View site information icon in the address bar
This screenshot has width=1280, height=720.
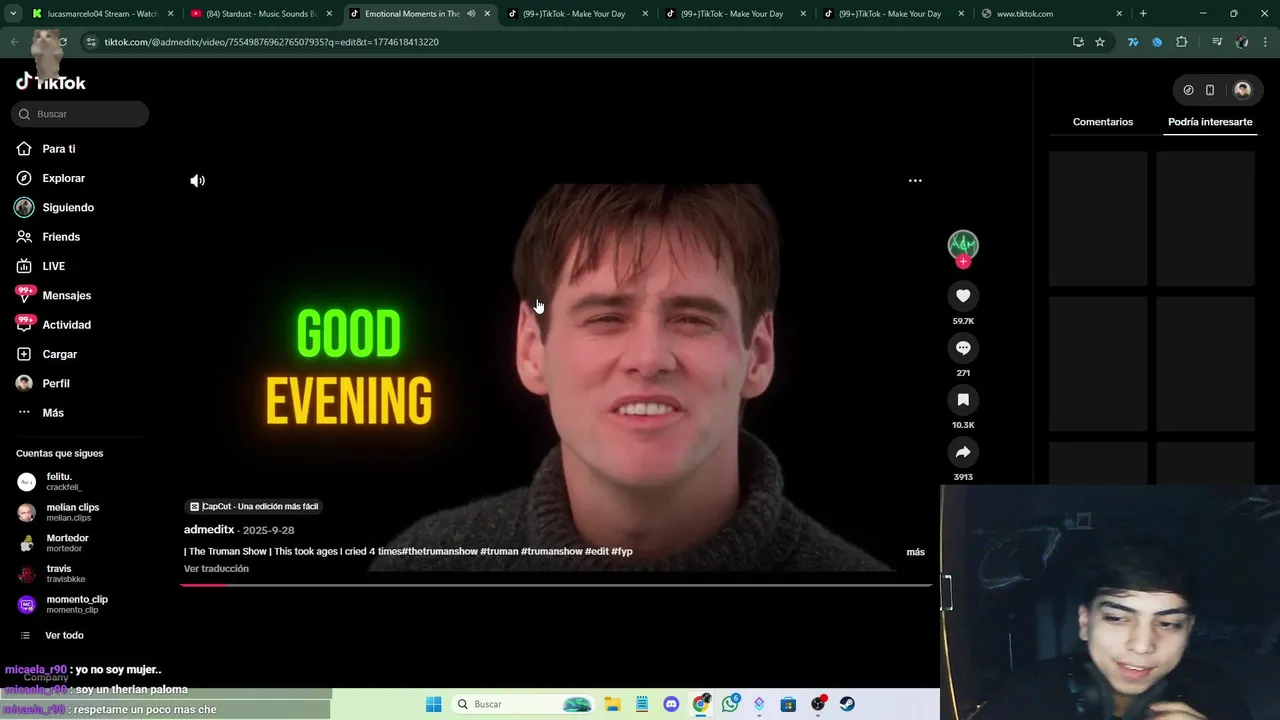tap(91, 42)
